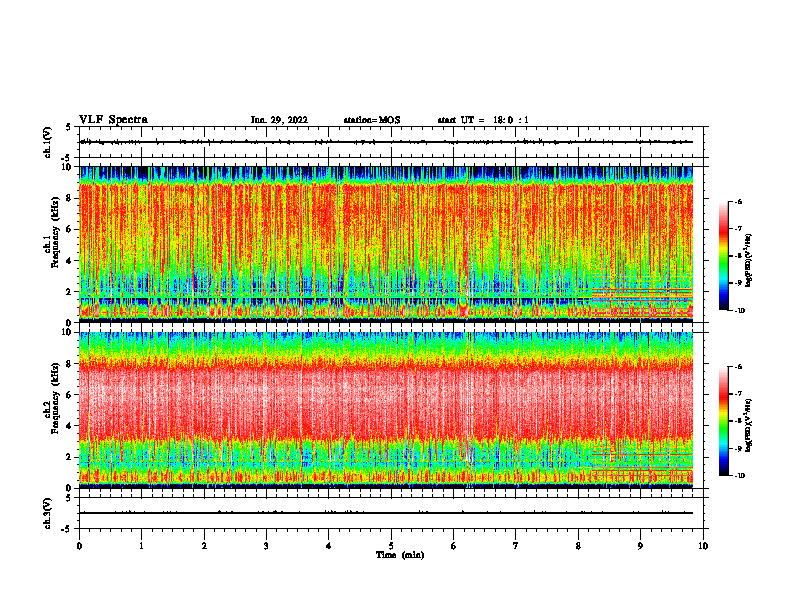Click the "8" kHz tick of ch.1 spectrogram
Viewport: 792px width, 612px height.
pyautogui.click(x=70, y=198)
